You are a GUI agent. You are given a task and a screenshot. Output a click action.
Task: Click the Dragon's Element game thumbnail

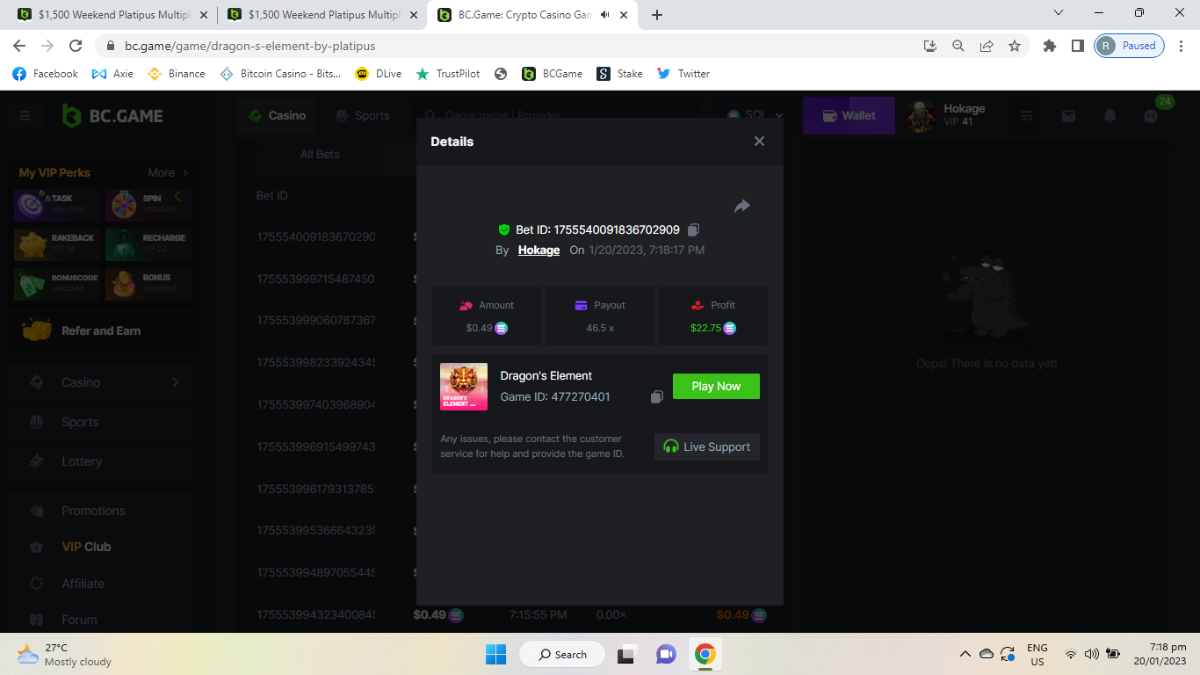464,386
